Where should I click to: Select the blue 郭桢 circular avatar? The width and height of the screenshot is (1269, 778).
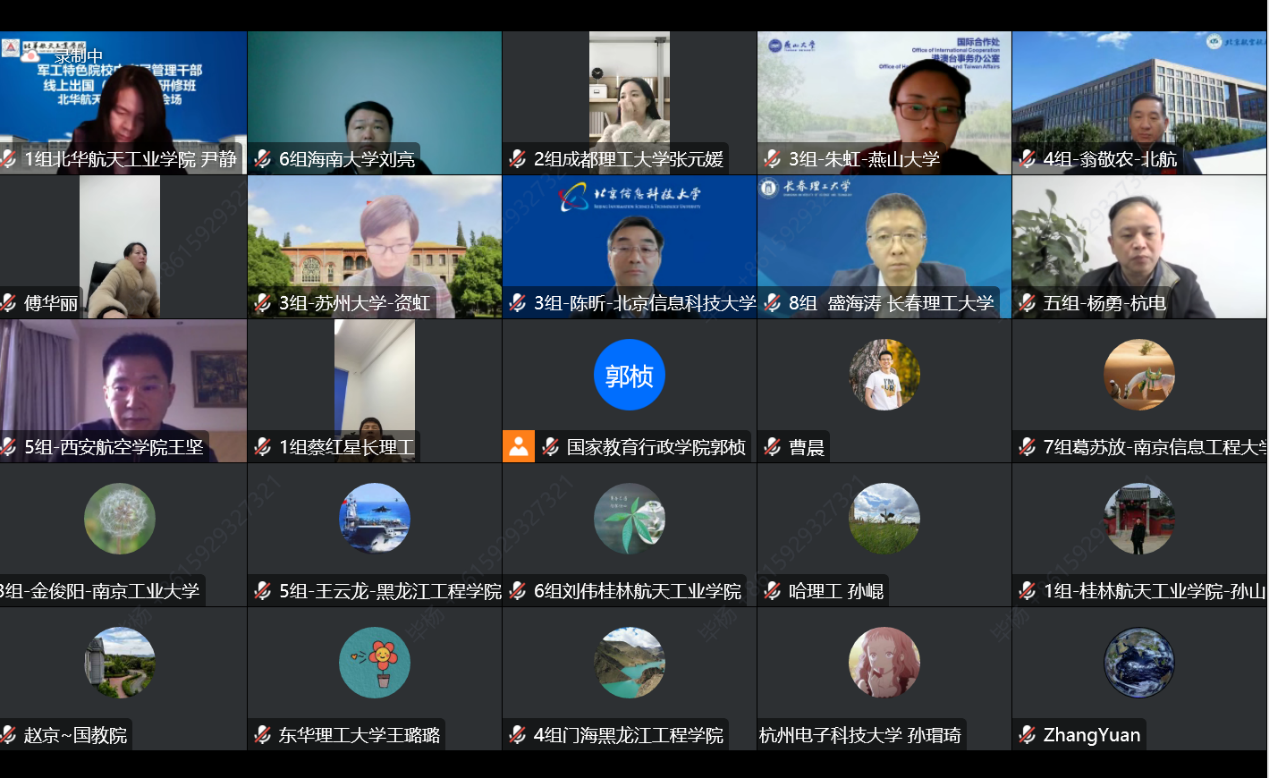pos(629,376)
